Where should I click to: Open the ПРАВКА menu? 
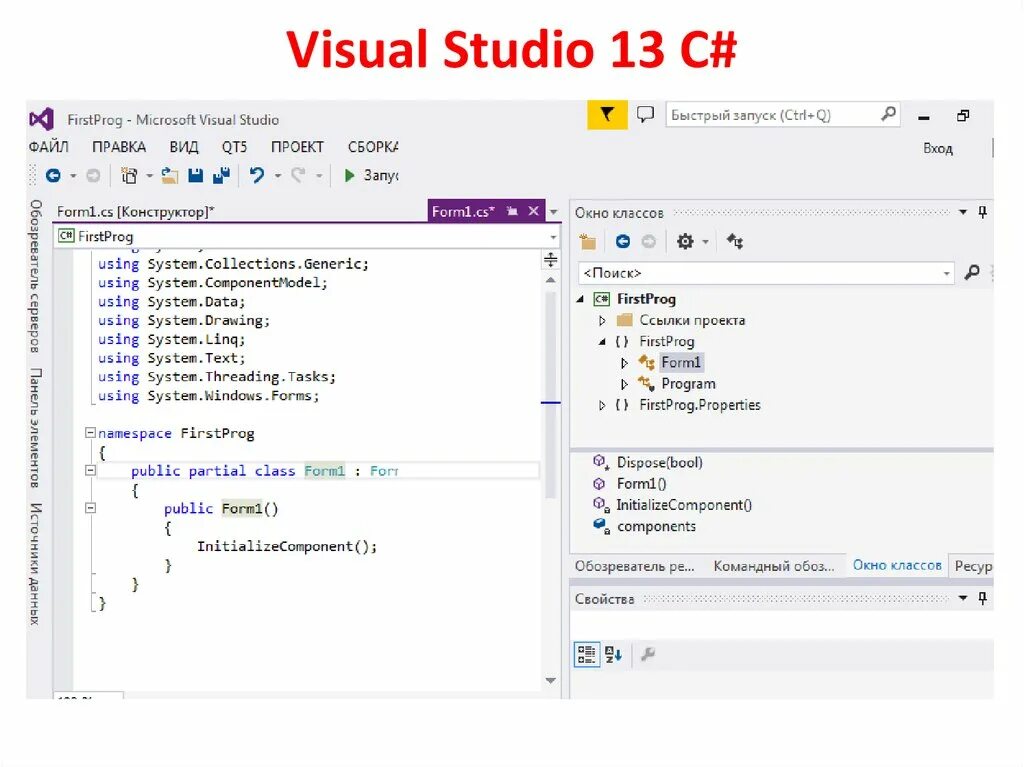119,147
